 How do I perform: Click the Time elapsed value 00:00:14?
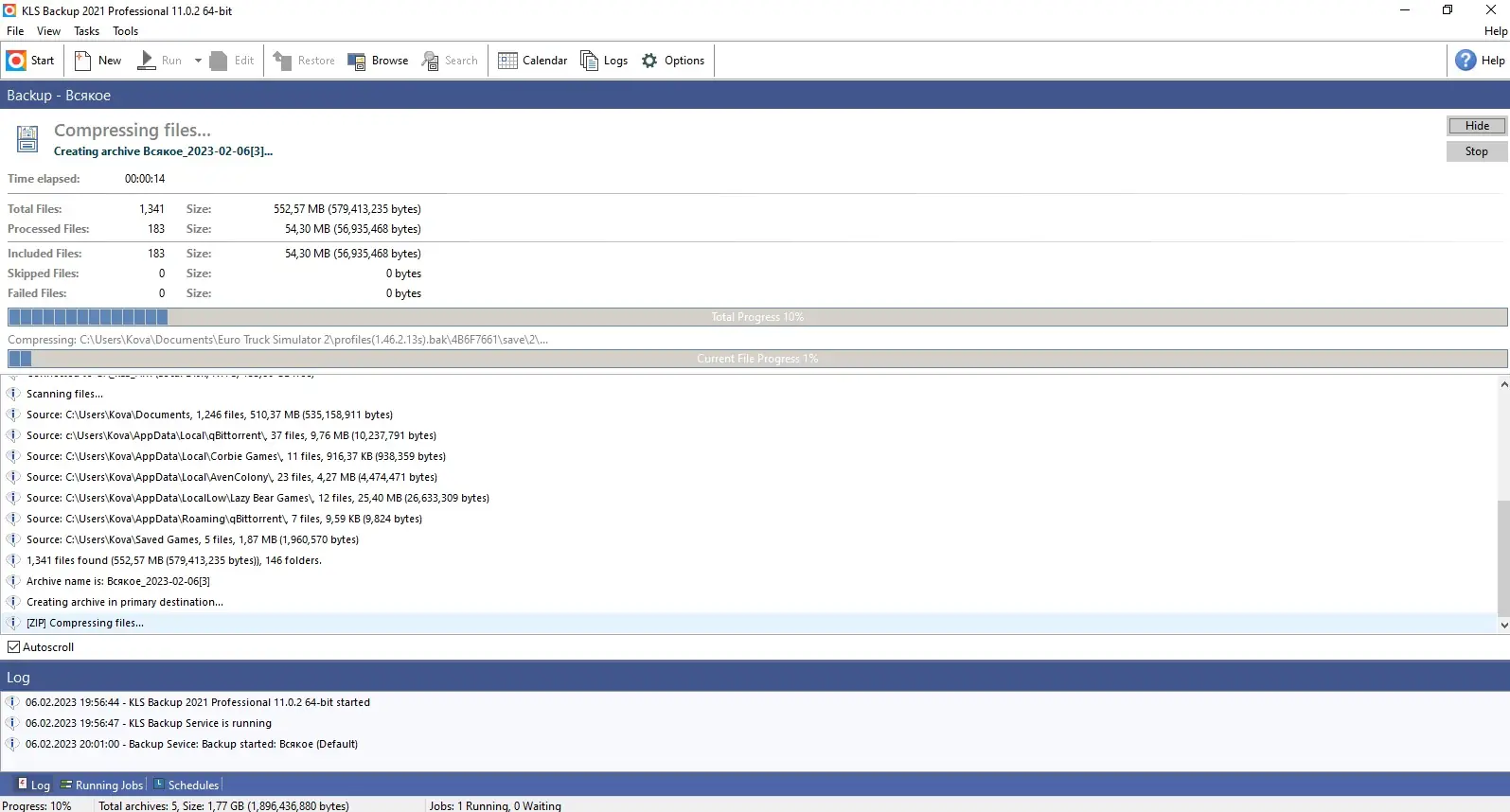pyautogui.click(x=145, y=179)
